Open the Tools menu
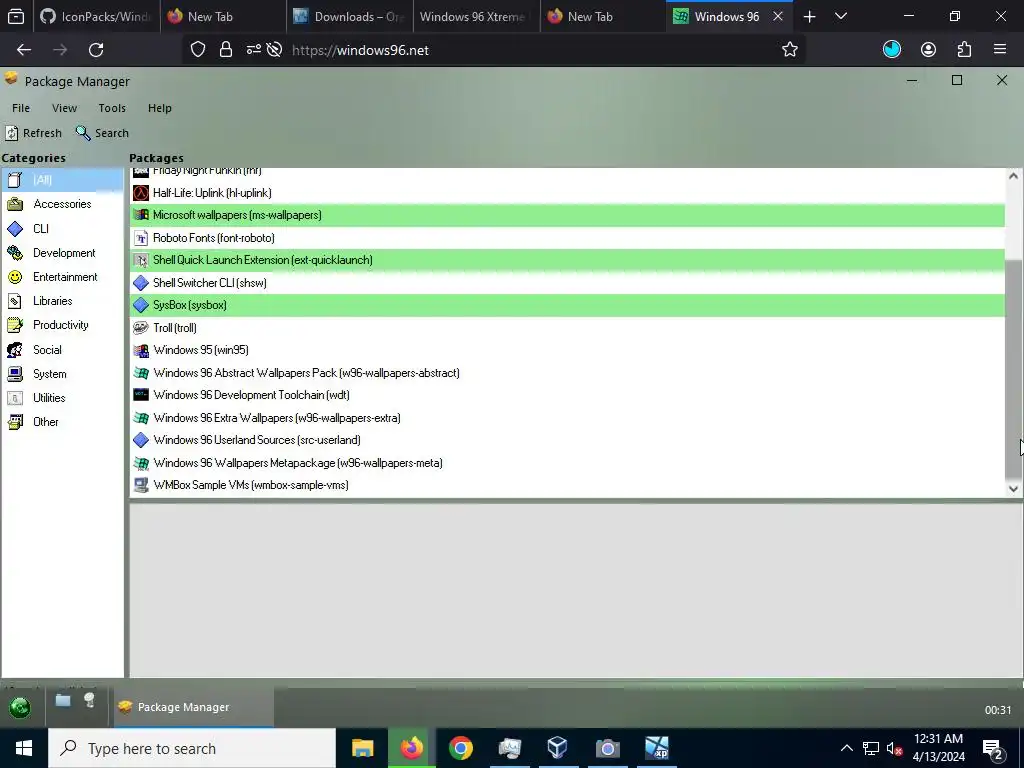The height and width of the screenshot is (768, 1024). tap(112, 108)
